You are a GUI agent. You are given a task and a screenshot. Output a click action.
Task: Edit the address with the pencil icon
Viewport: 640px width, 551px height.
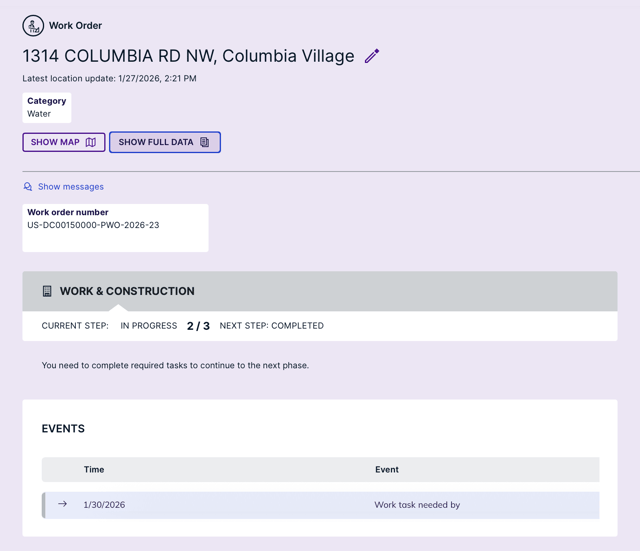[372, 56]
